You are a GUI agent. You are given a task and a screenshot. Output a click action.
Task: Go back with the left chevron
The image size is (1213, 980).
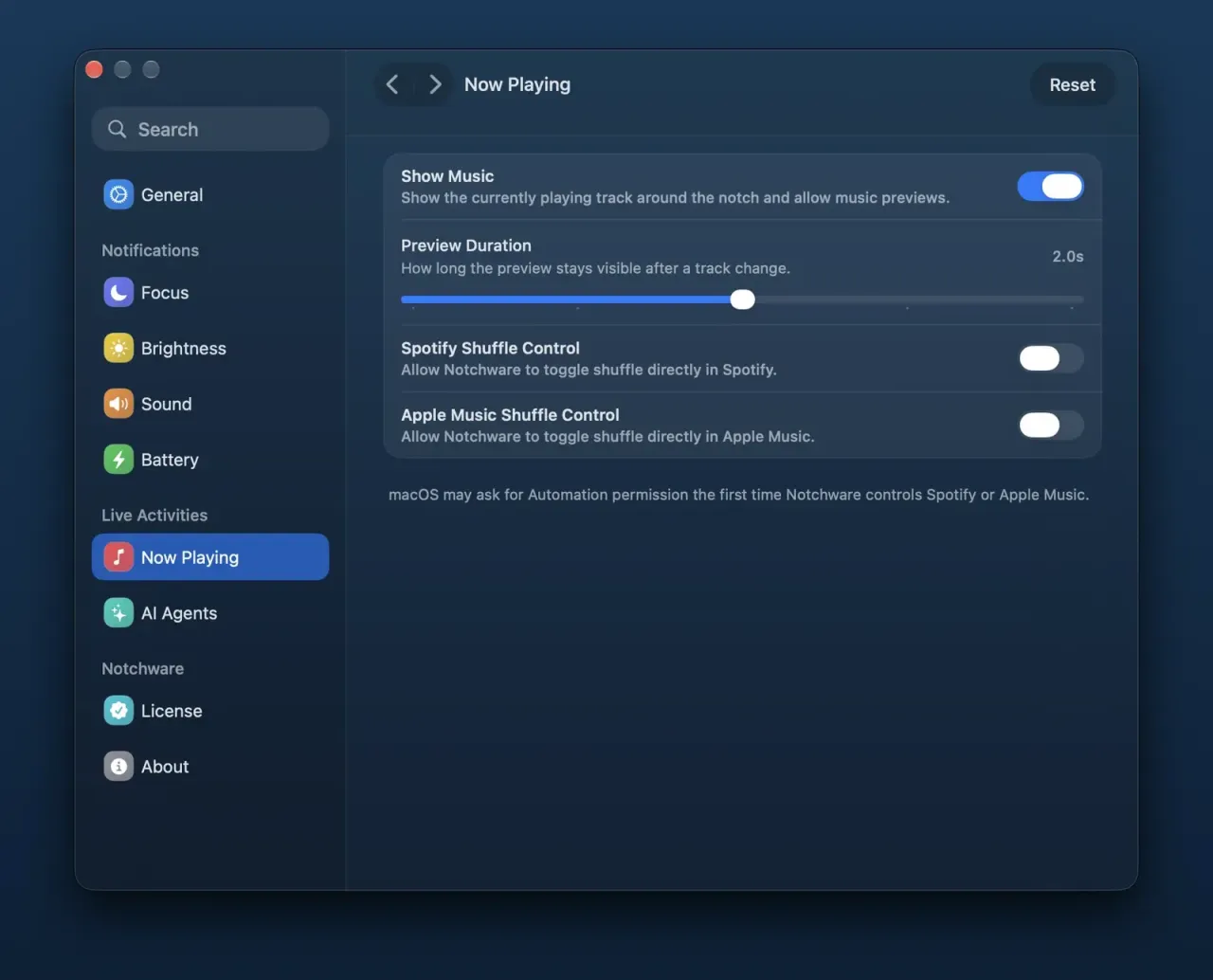click(392, 84)
